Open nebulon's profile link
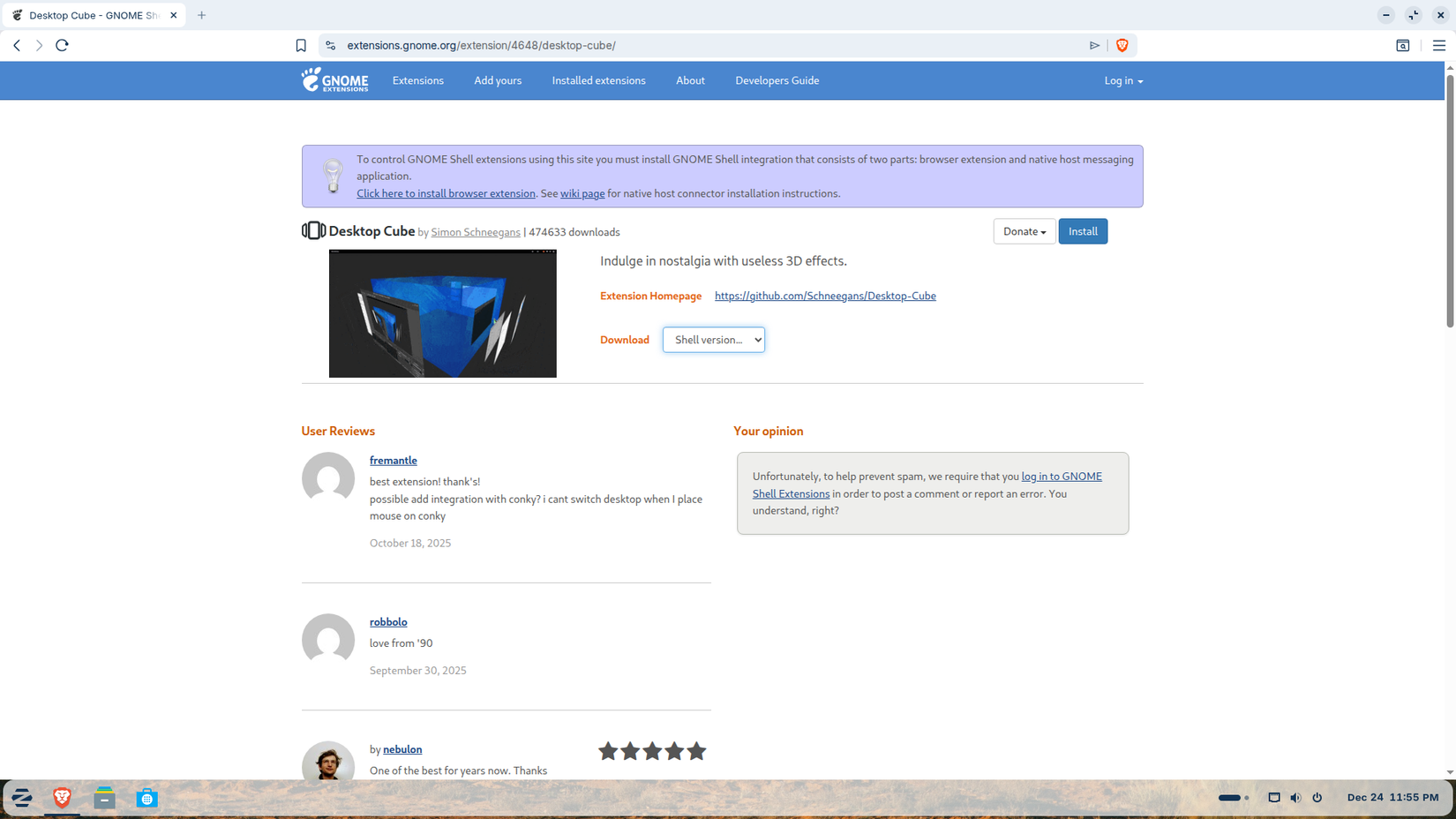This screenshot has width=1456, height=819. [x=402, y=749]
